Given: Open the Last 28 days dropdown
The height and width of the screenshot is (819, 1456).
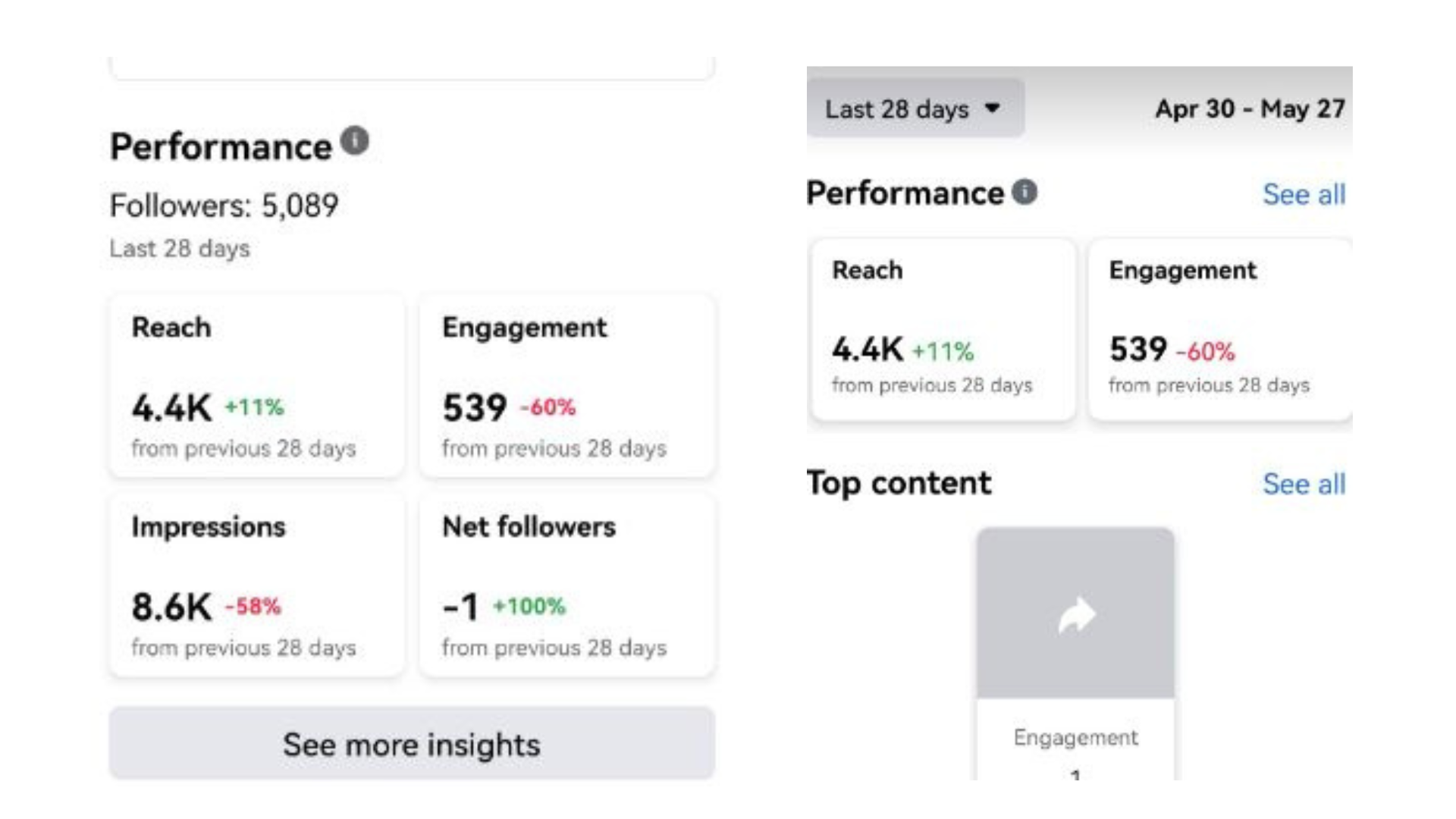Looking at the screenshot, I should [x=897, y=109].
